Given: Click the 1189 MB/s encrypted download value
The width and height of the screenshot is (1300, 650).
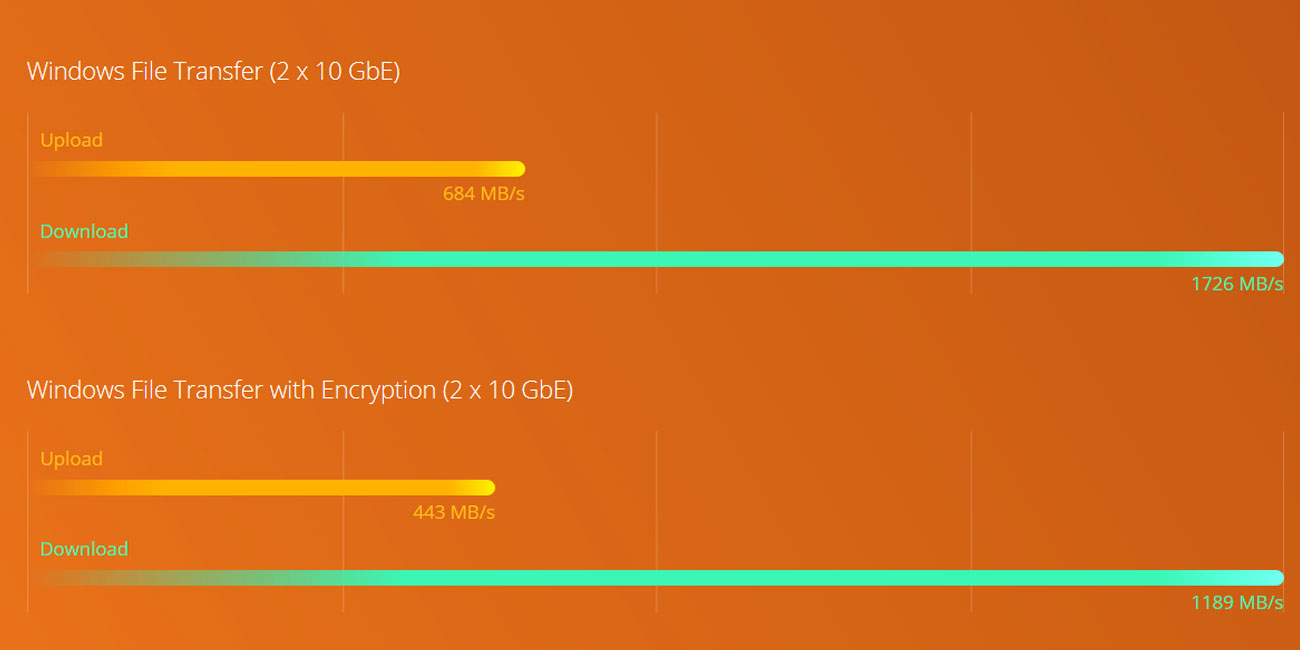Looking at the screenshot, I should 1237,602.
